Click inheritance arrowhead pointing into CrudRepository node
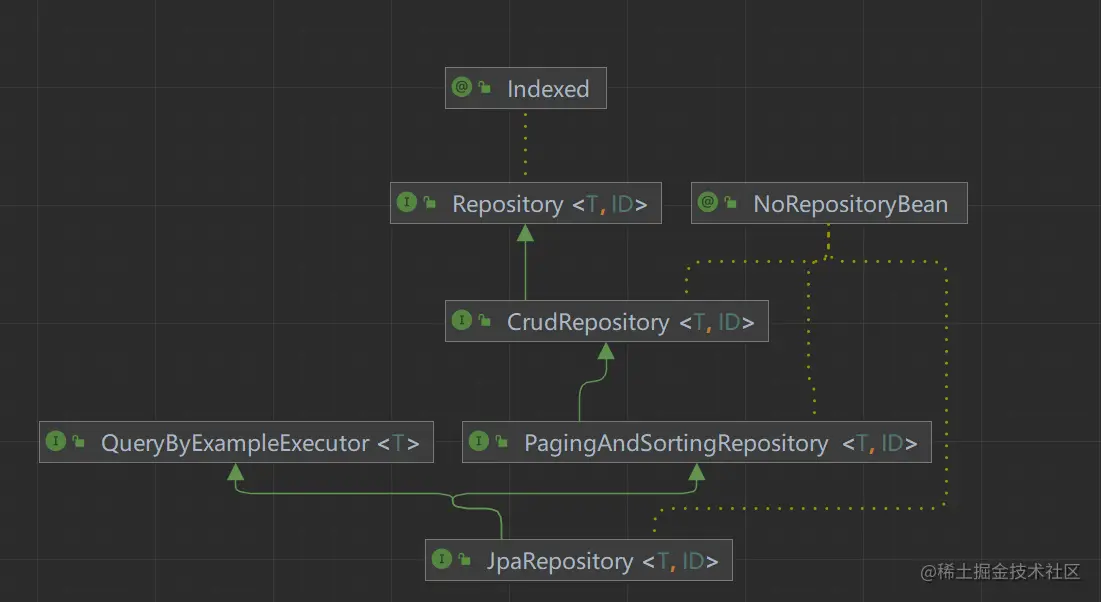Viewport: 1101px width, 602px height. [606, 351]
